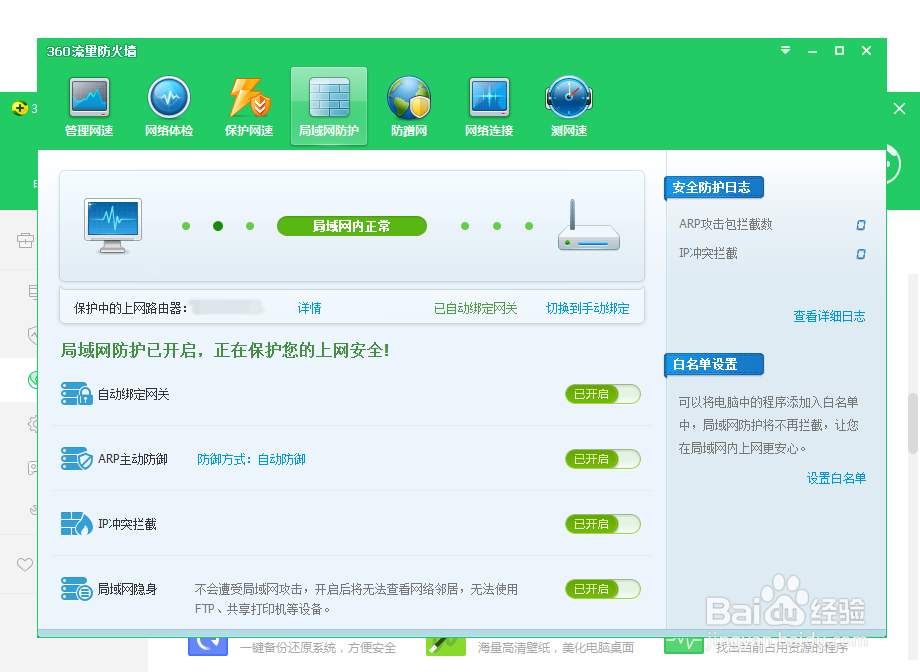Screen dimensions: 920x672
Task: Click the plus badge icon in background window
Action: 20,108
